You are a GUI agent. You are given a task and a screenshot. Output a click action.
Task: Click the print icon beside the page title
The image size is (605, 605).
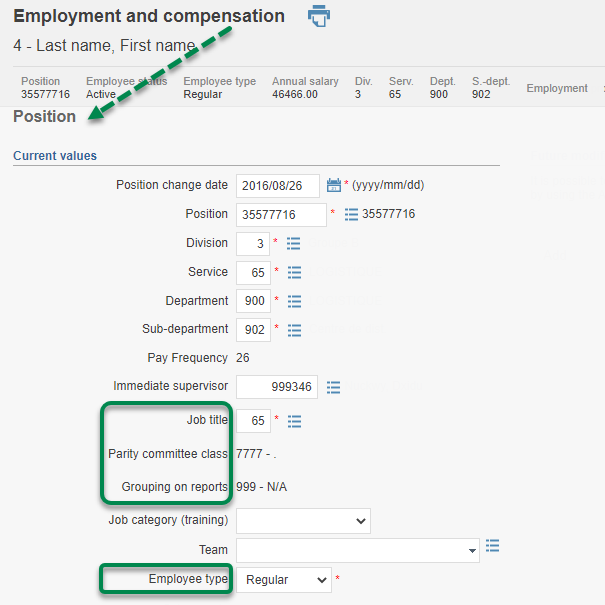click(x=319, y=16)
